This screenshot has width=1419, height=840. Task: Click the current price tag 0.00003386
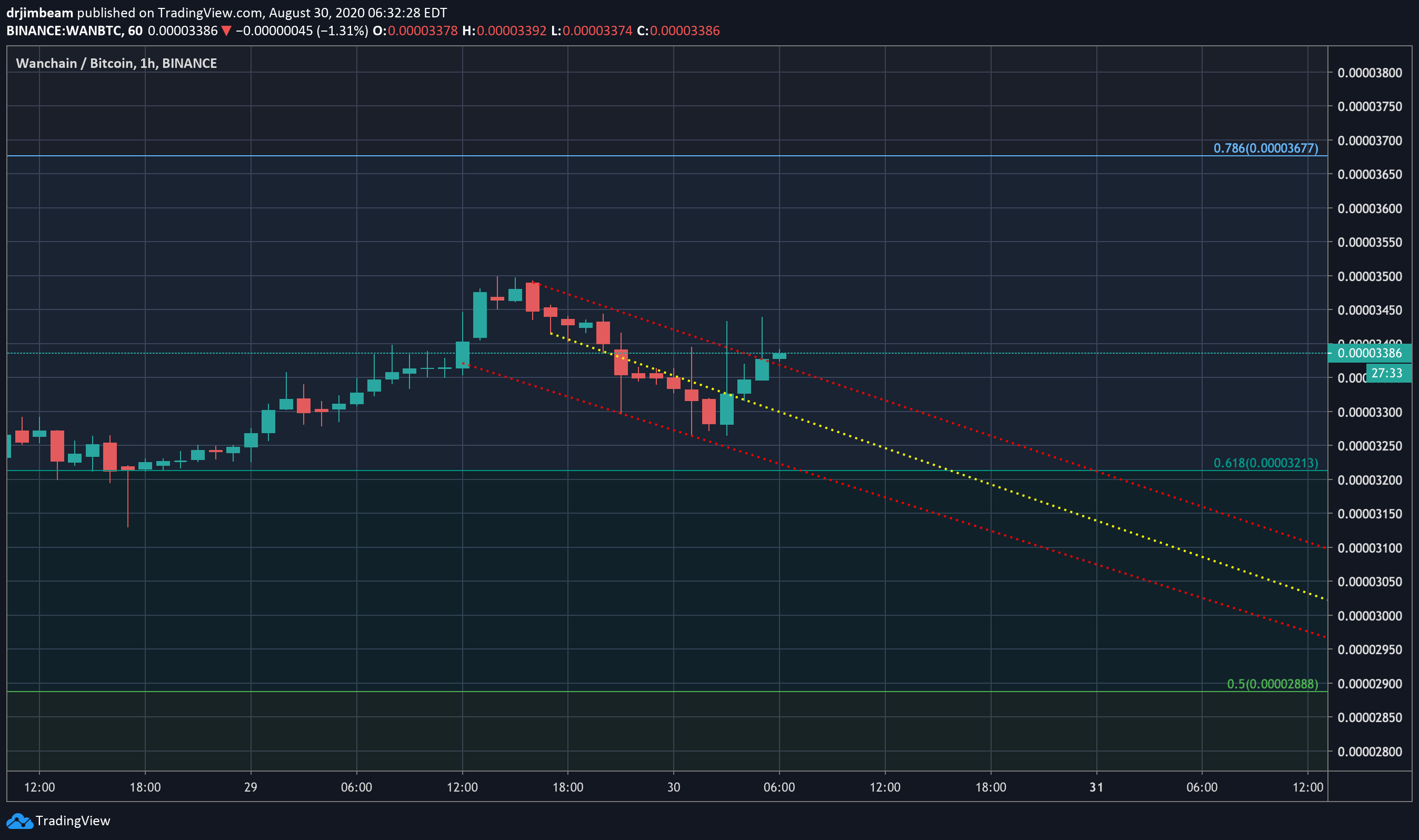pyautogui.click(x=1369, y=353)
